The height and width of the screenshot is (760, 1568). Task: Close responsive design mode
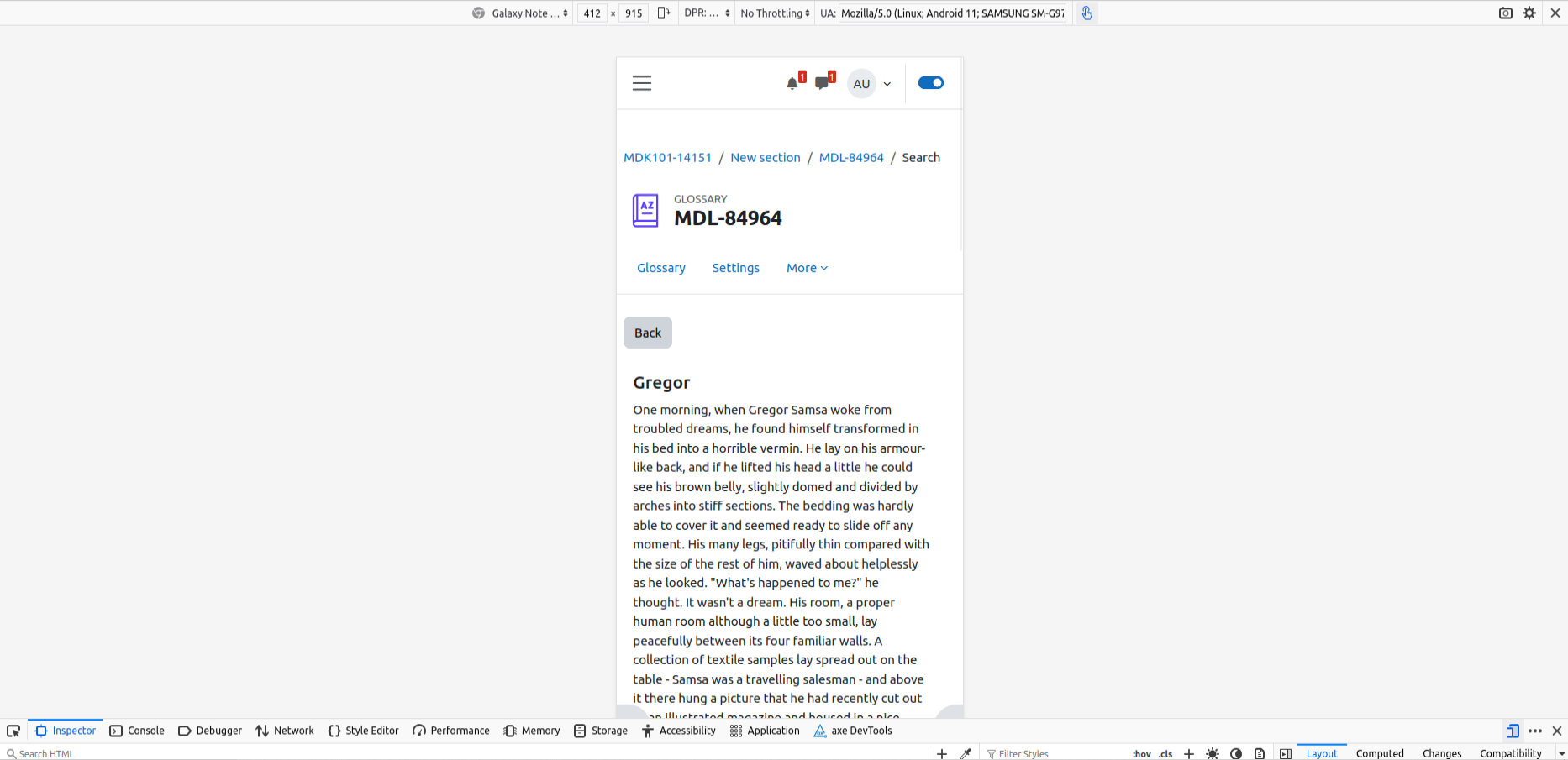pyautogui.click(x=1555, y=13)
